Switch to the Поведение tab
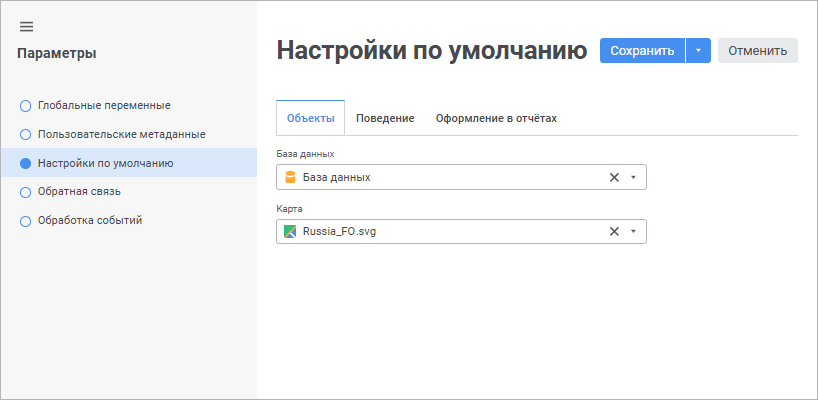The width and height of the screenshot is (818, 400). tap(385, 118)
